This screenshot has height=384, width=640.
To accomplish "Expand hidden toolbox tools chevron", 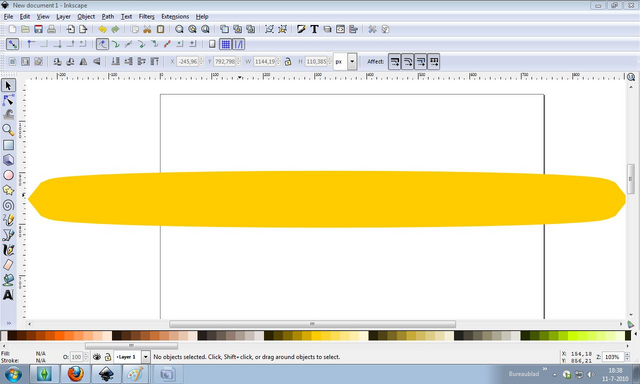I will coord(9,323).
